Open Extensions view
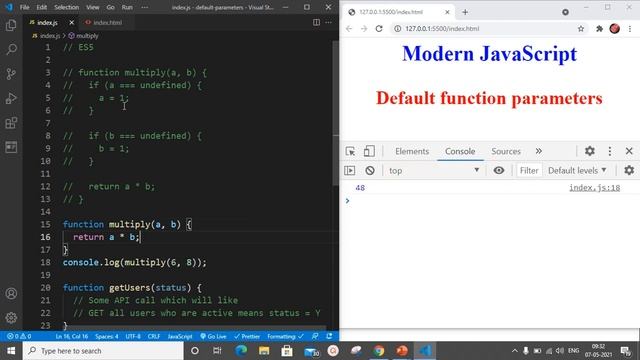The width and height of the screenshot is (640, 360). [x=11, y=123]
